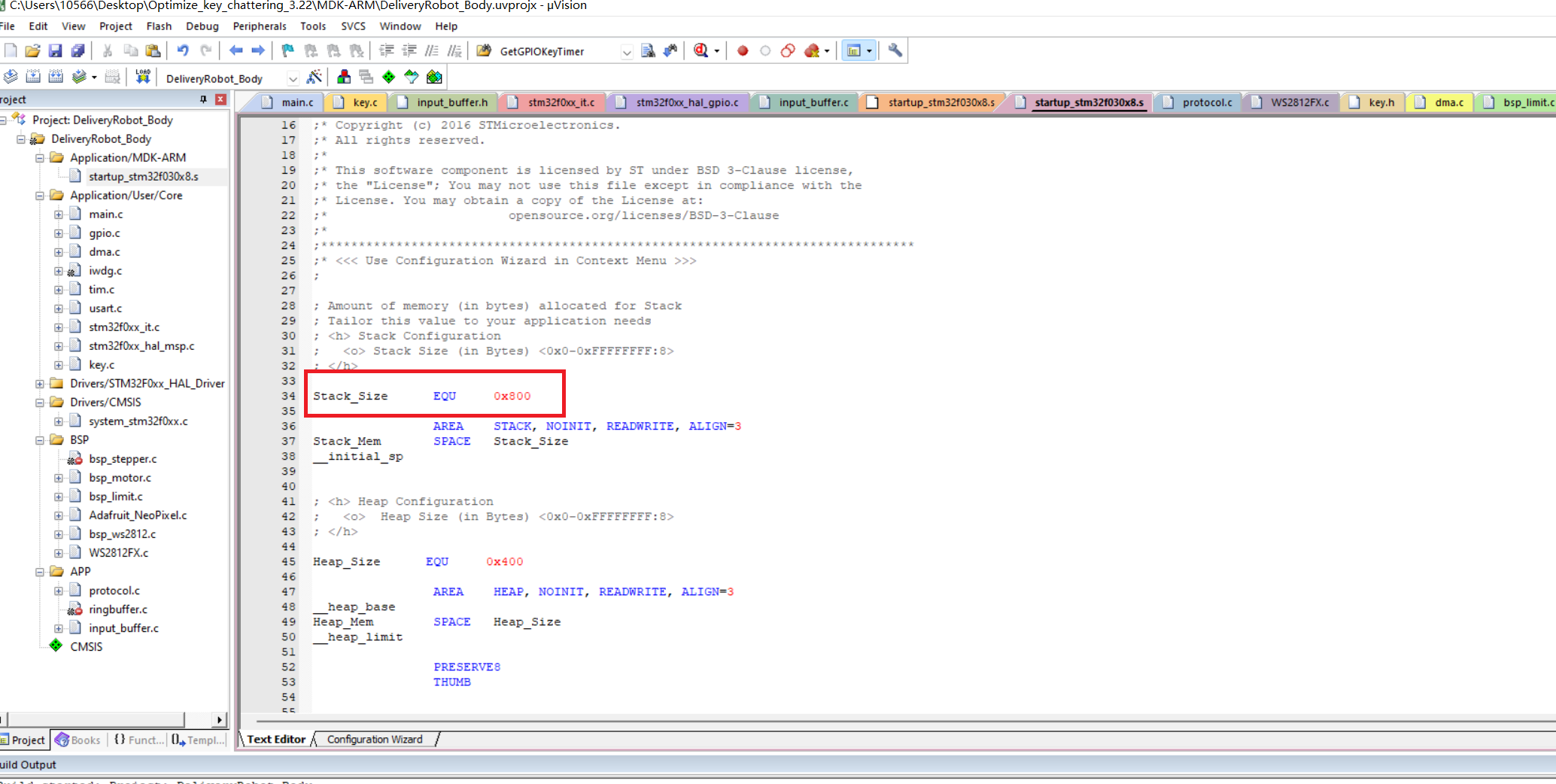Image resolution: width=1556 pixels, height=784 pixels.
Task: Toggle a bookmark on current line
Action: pos(287,50)
